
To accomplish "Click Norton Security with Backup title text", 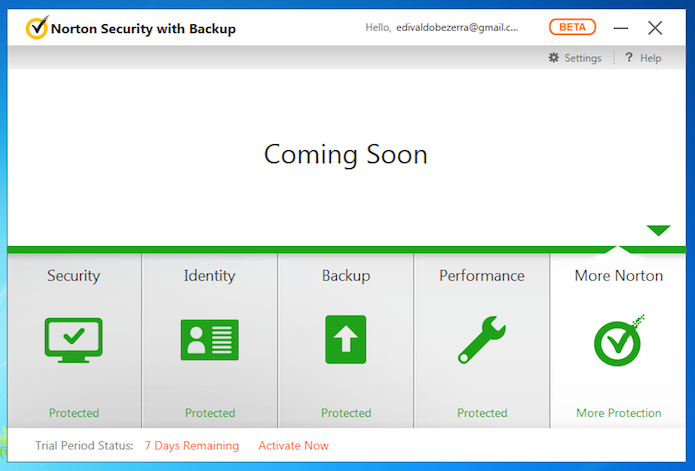I will point(143,28).
